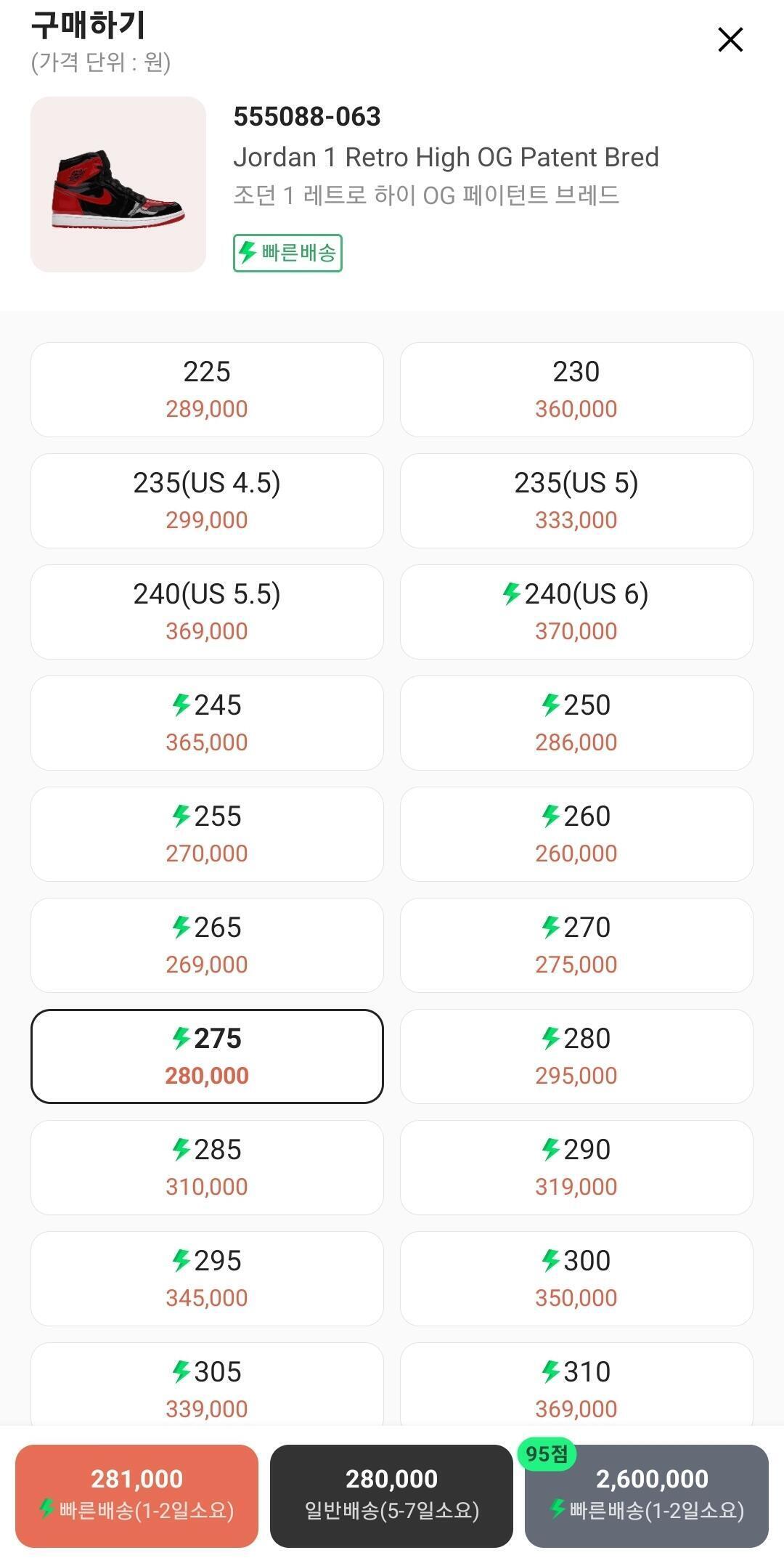
Task: Select size 225 priced 289,000
Action: (207, 389)
